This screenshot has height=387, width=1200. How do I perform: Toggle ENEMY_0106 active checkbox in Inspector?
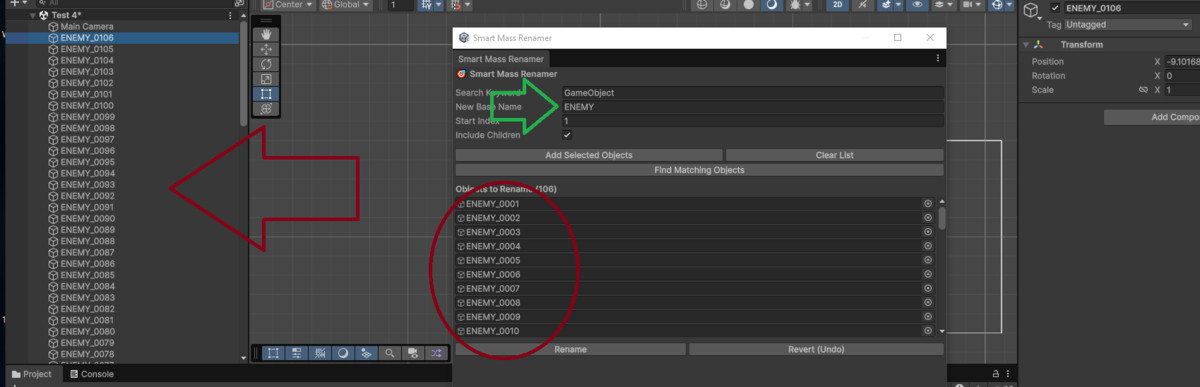click(1055, 8)
